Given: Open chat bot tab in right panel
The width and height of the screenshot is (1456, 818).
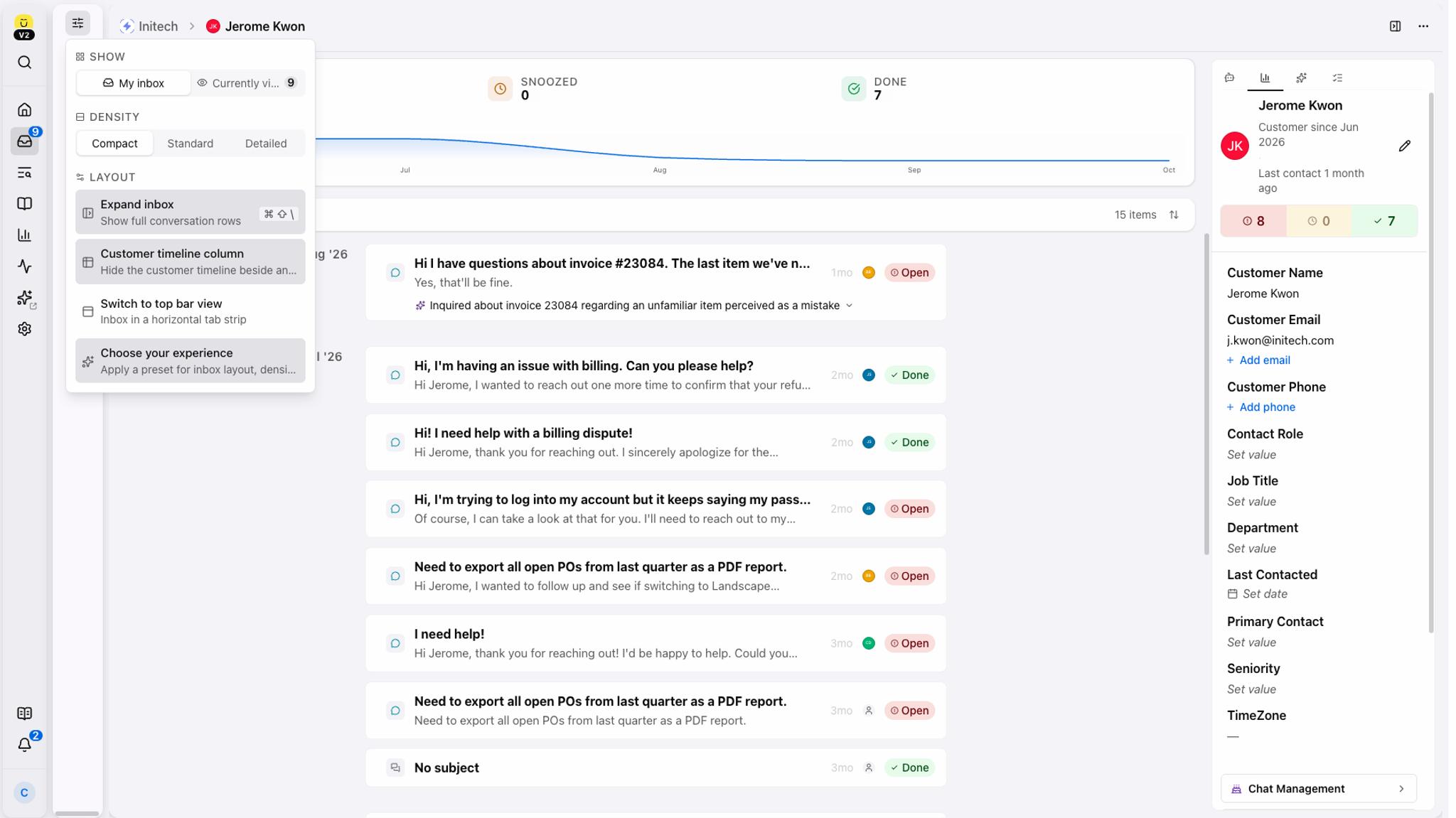Looking at the screenshot, I should (1229, 78).
